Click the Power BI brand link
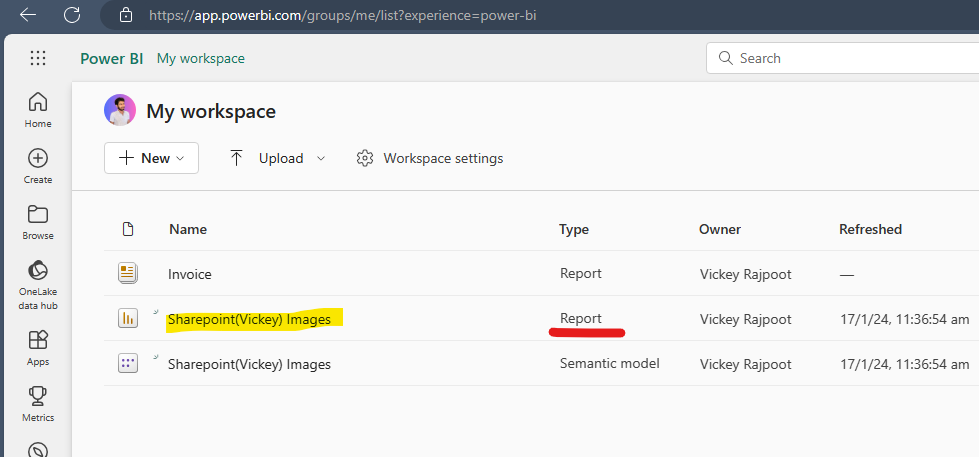The image size is (979, 457). click(112, 59)
